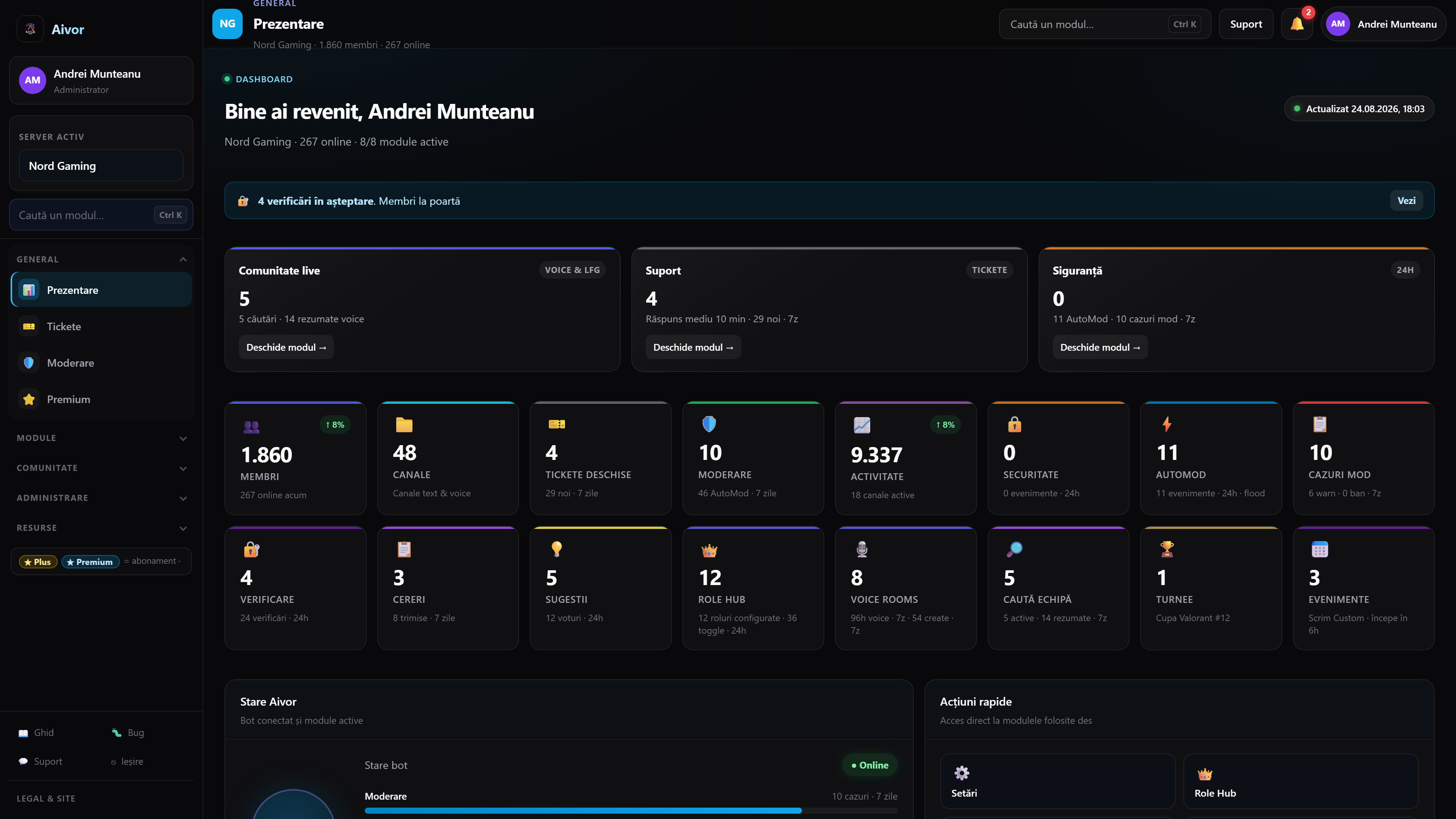
Task: Select Prezentare in the sidebar
Action: 101,290
